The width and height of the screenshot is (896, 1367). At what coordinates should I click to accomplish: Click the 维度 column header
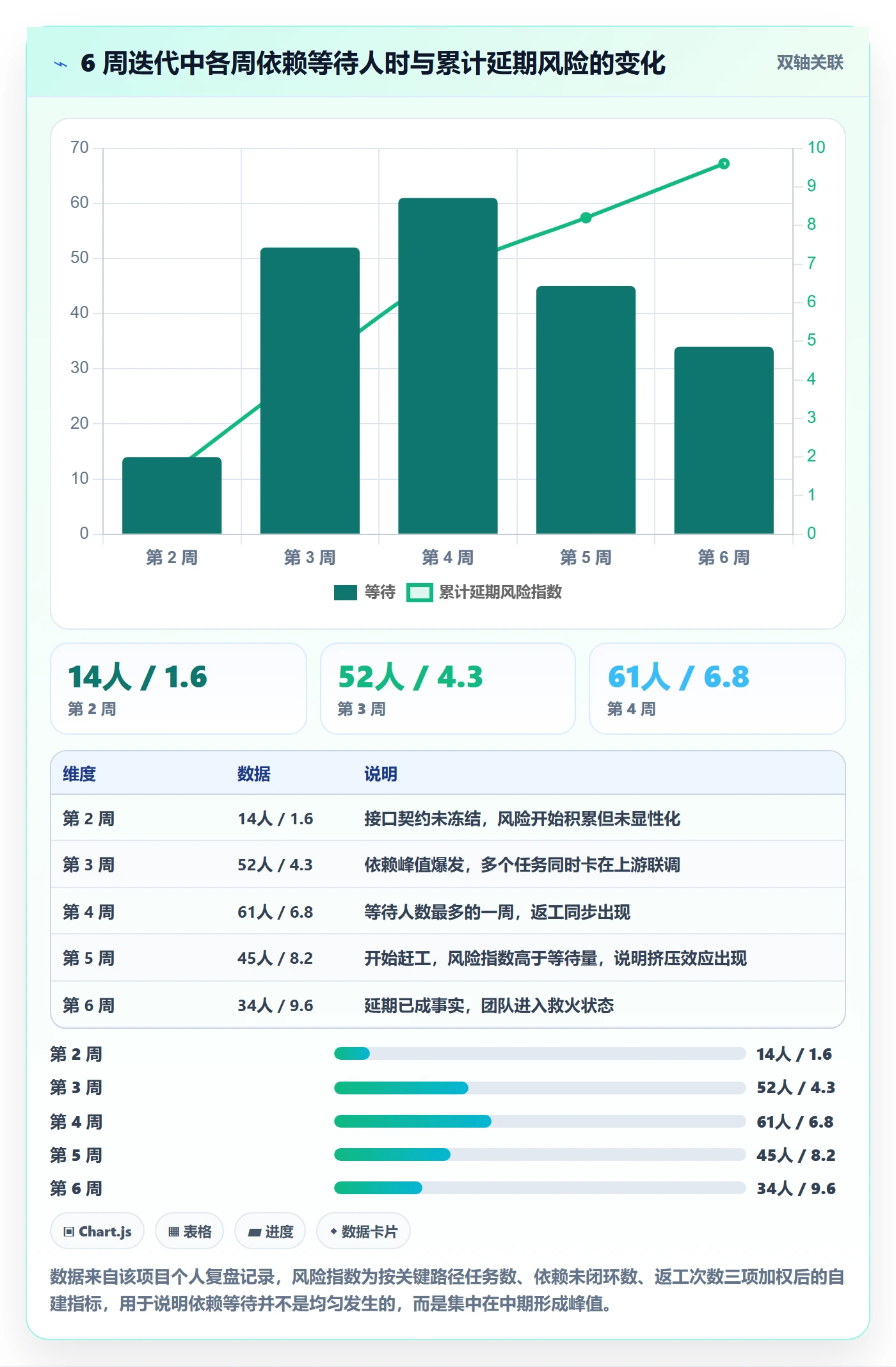coord(79,774)
